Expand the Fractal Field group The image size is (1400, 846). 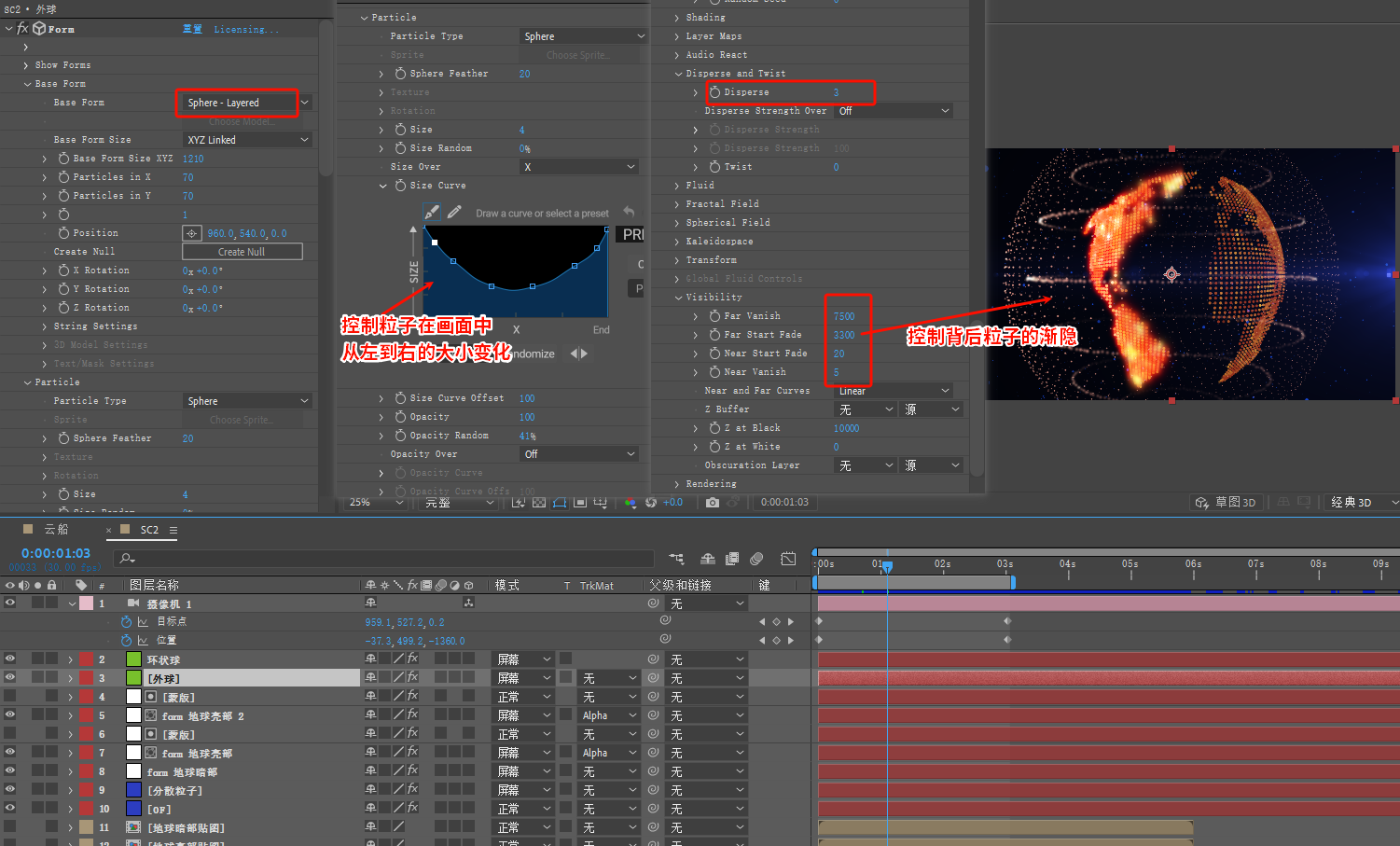pyautogui.click(x=678, y=204)
